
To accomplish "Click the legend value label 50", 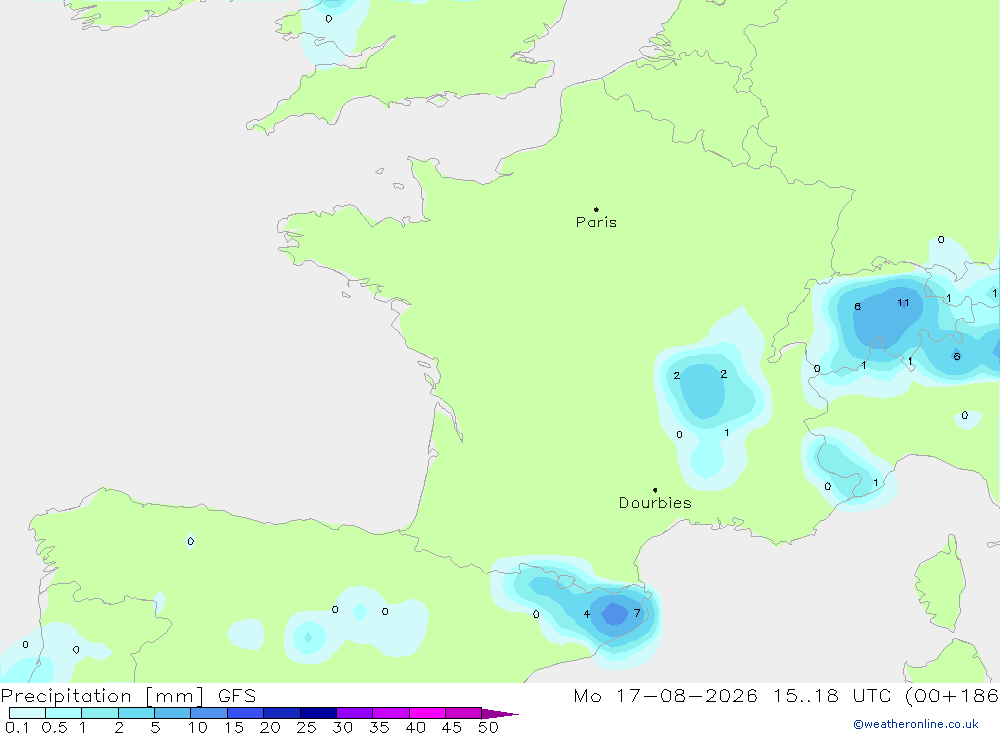I will click(488, 727).
